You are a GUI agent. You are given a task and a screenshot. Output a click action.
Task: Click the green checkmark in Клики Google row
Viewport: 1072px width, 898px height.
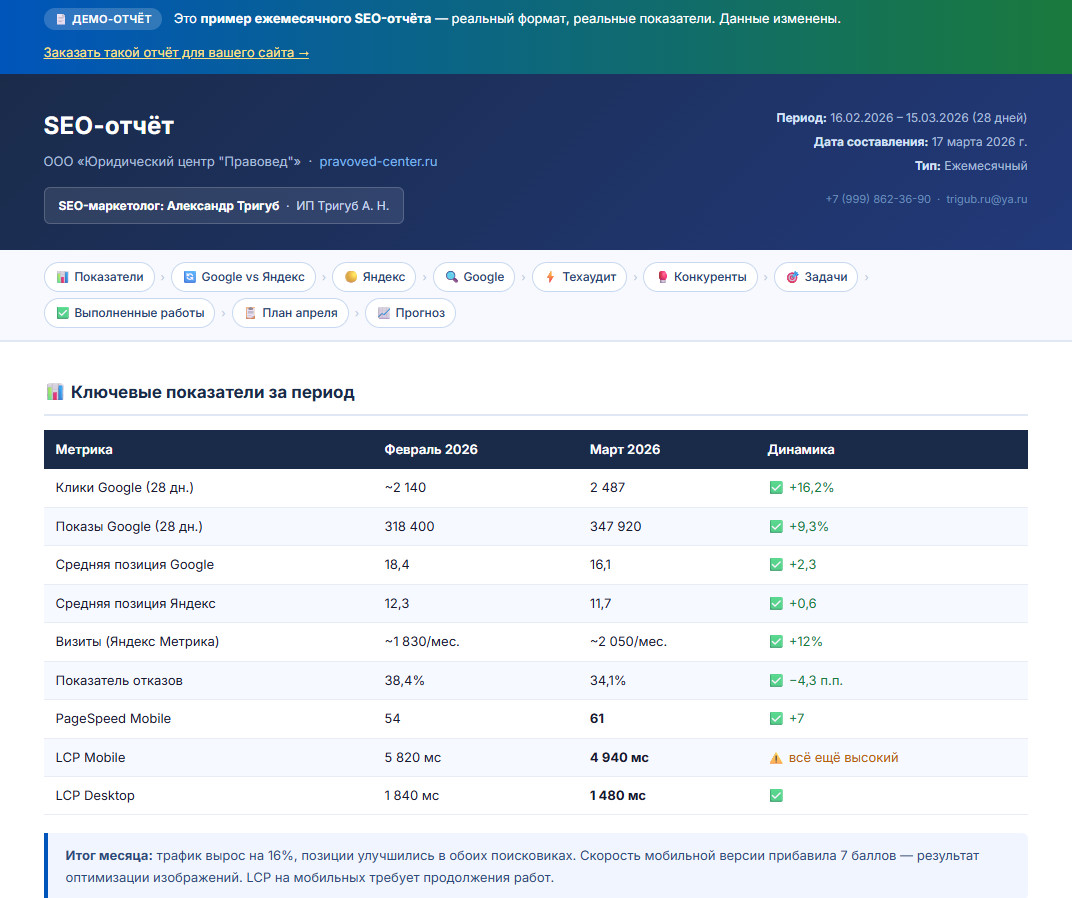coord(776,488)
